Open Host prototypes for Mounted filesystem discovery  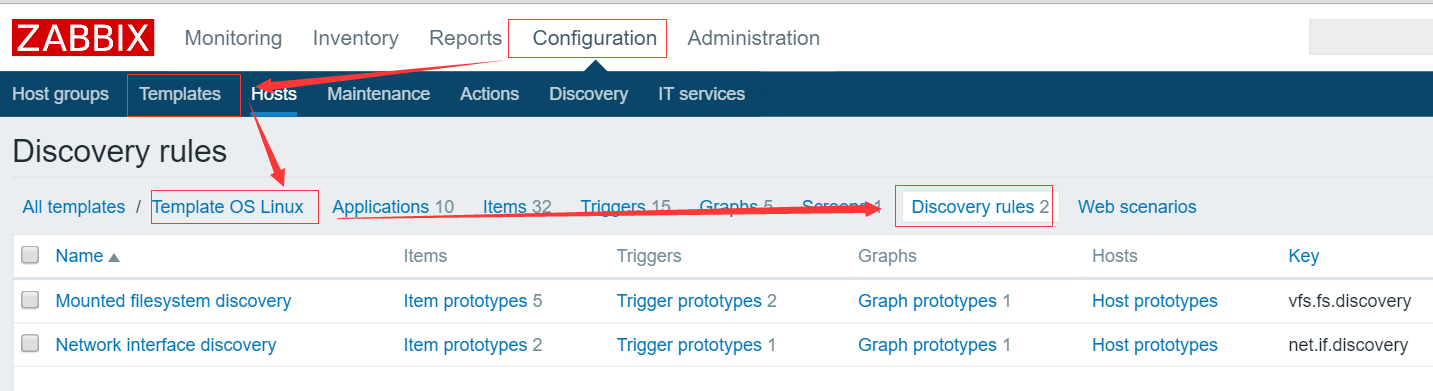[1155, 301]
